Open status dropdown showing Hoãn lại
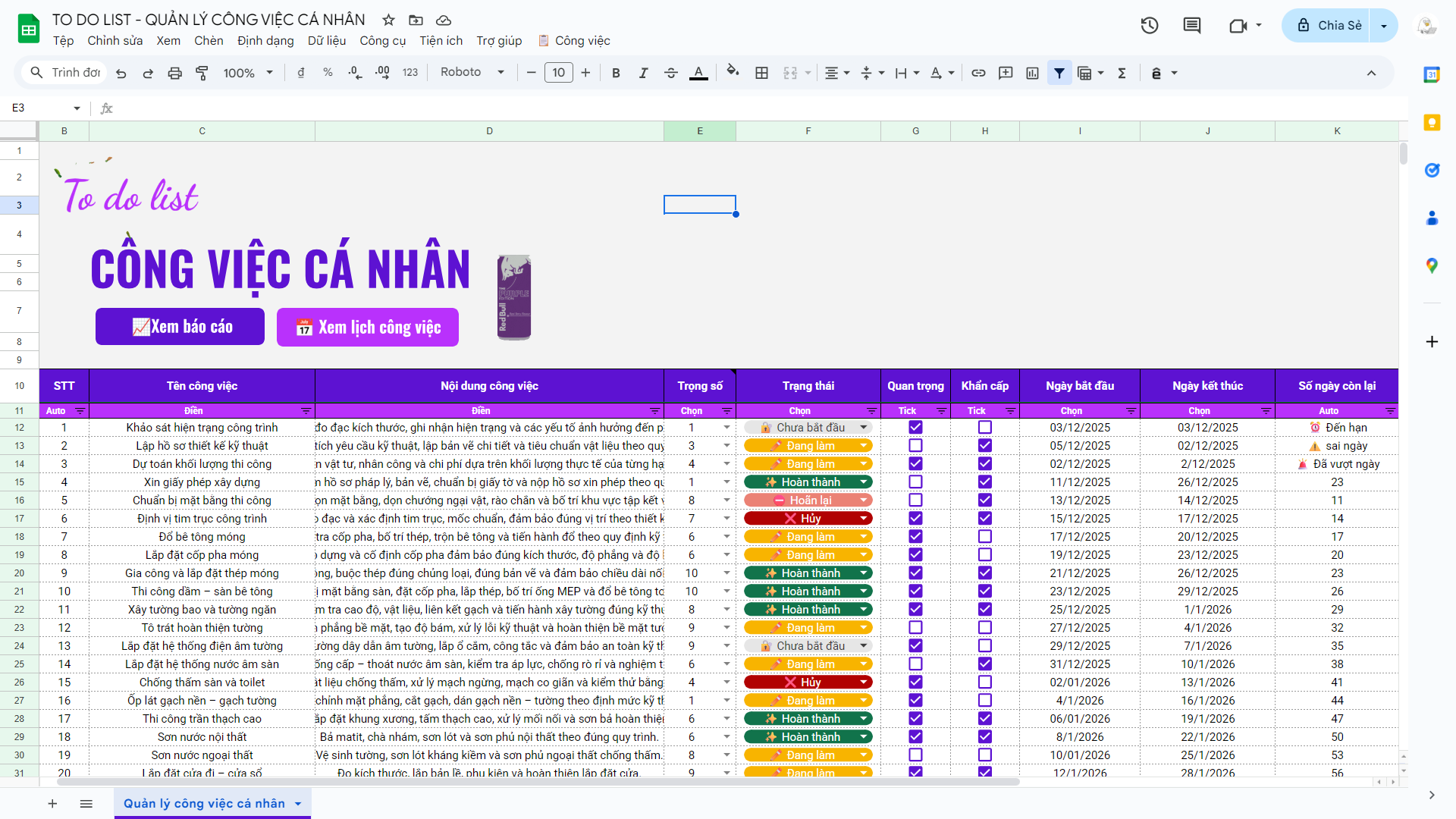The image size is (1456, 819). pos(863,500)
